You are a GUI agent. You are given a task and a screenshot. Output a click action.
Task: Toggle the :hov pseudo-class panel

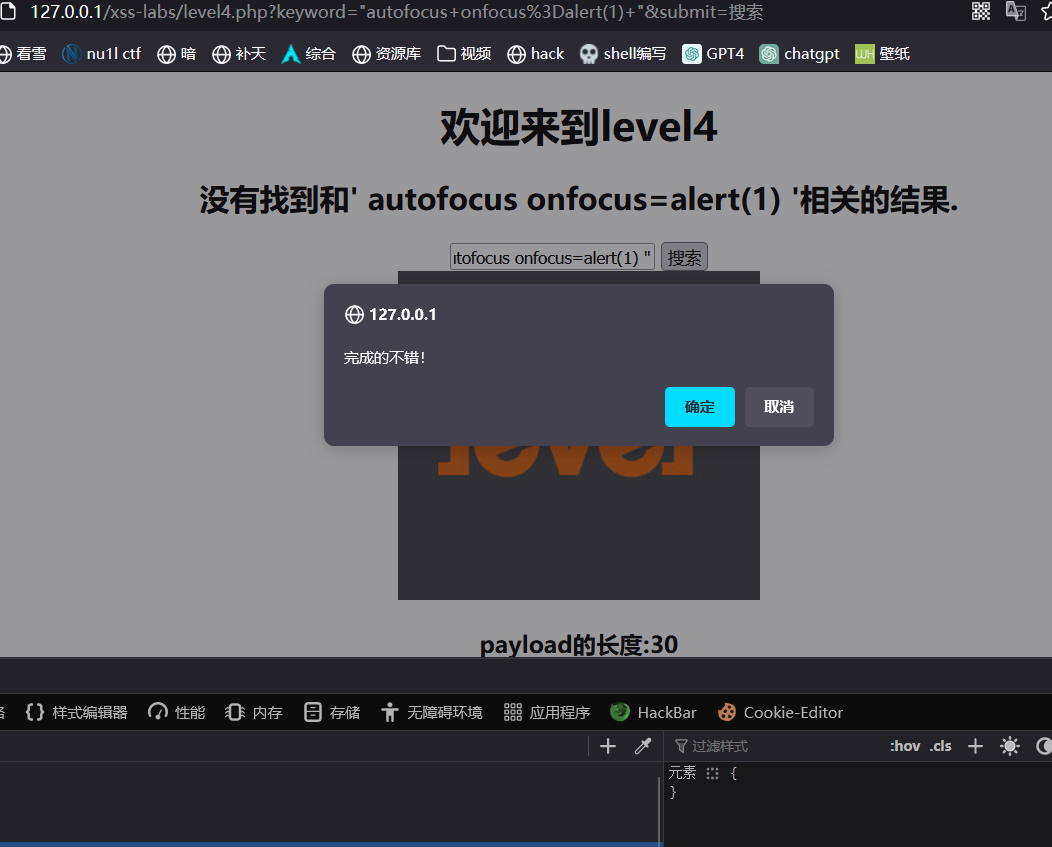(905, 746)
